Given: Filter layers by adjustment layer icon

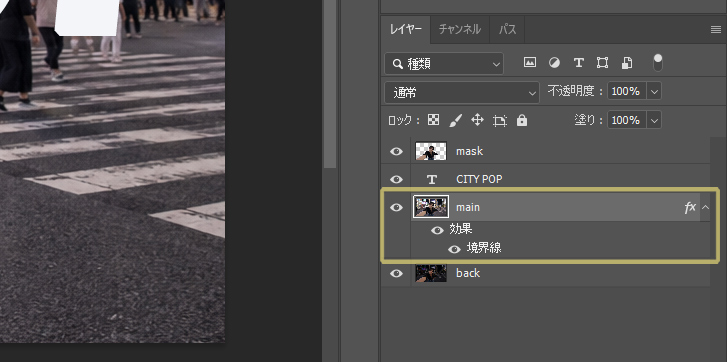Looking at the screenshot, I should point(554,63).
